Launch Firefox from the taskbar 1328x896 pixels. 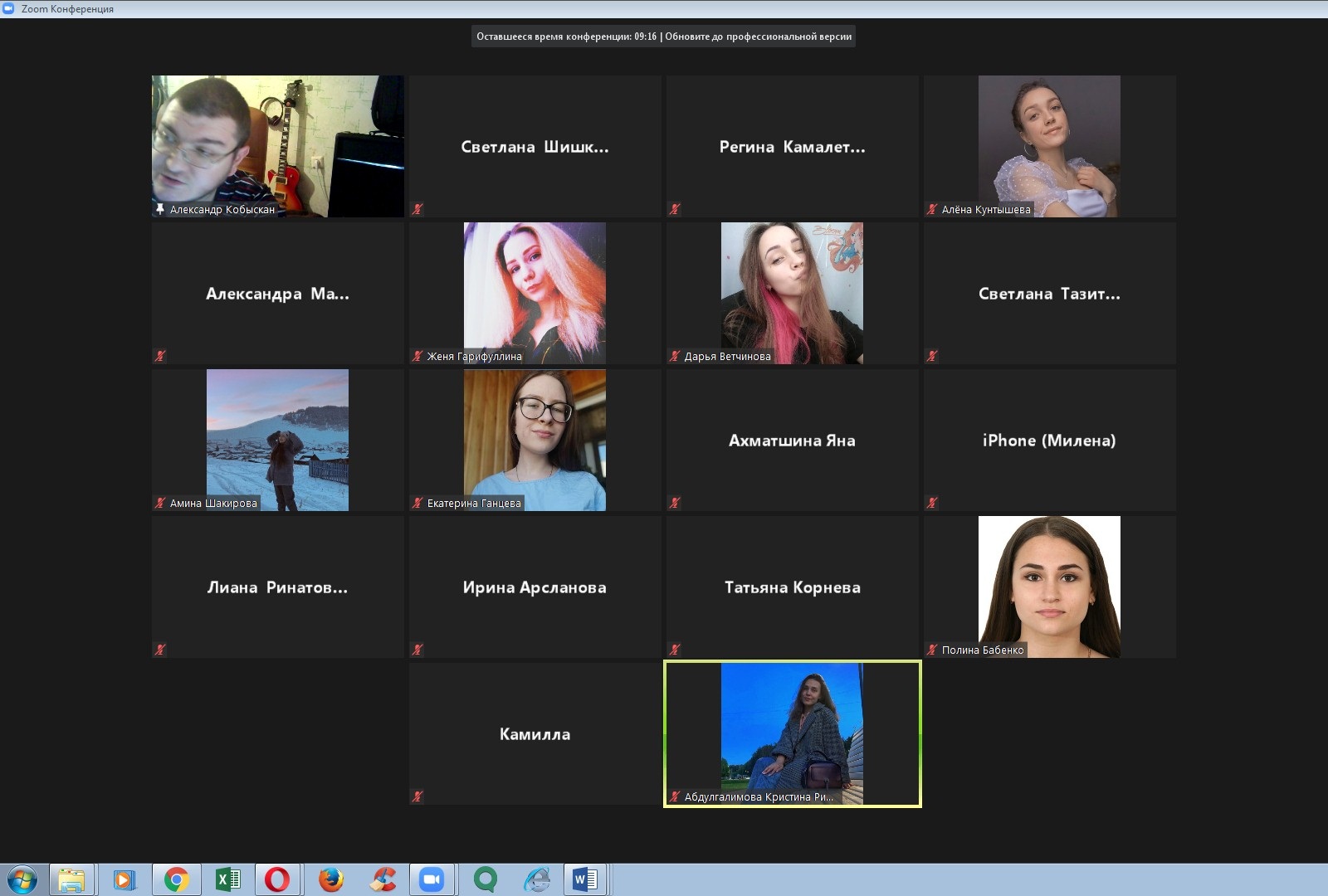tap(331, 879)
